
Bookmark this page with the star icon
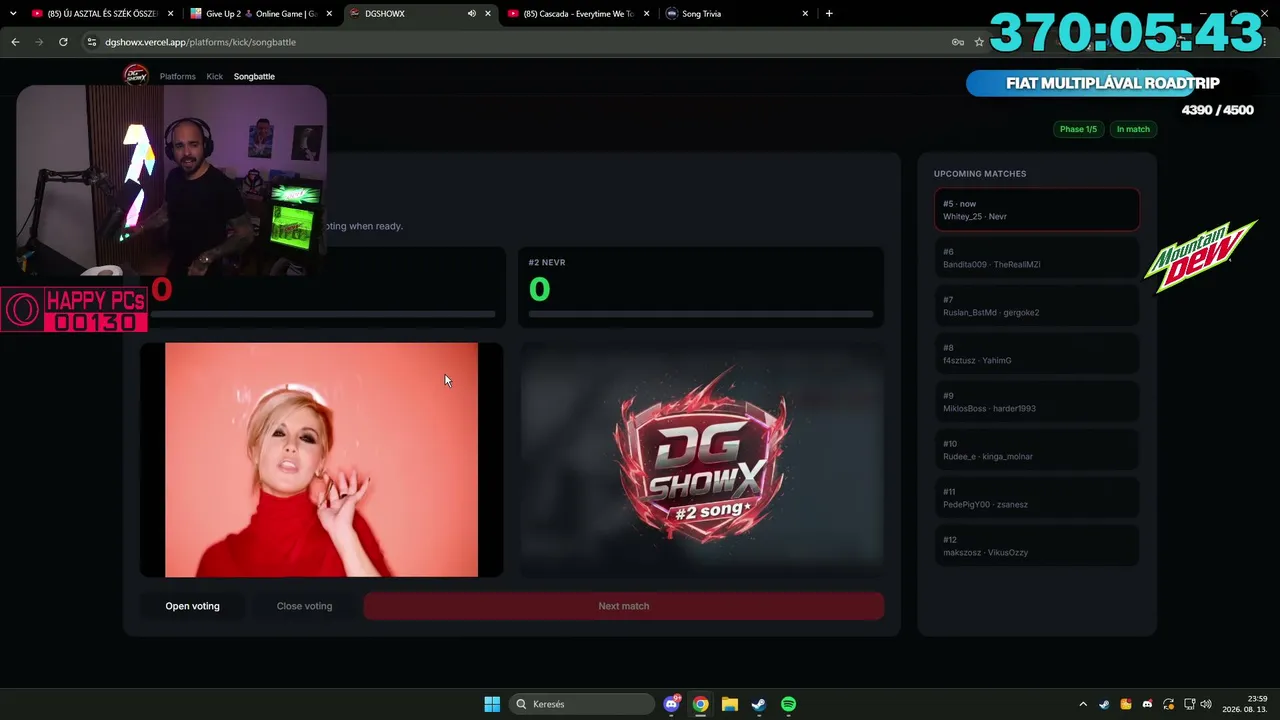(x=979, y=42)
